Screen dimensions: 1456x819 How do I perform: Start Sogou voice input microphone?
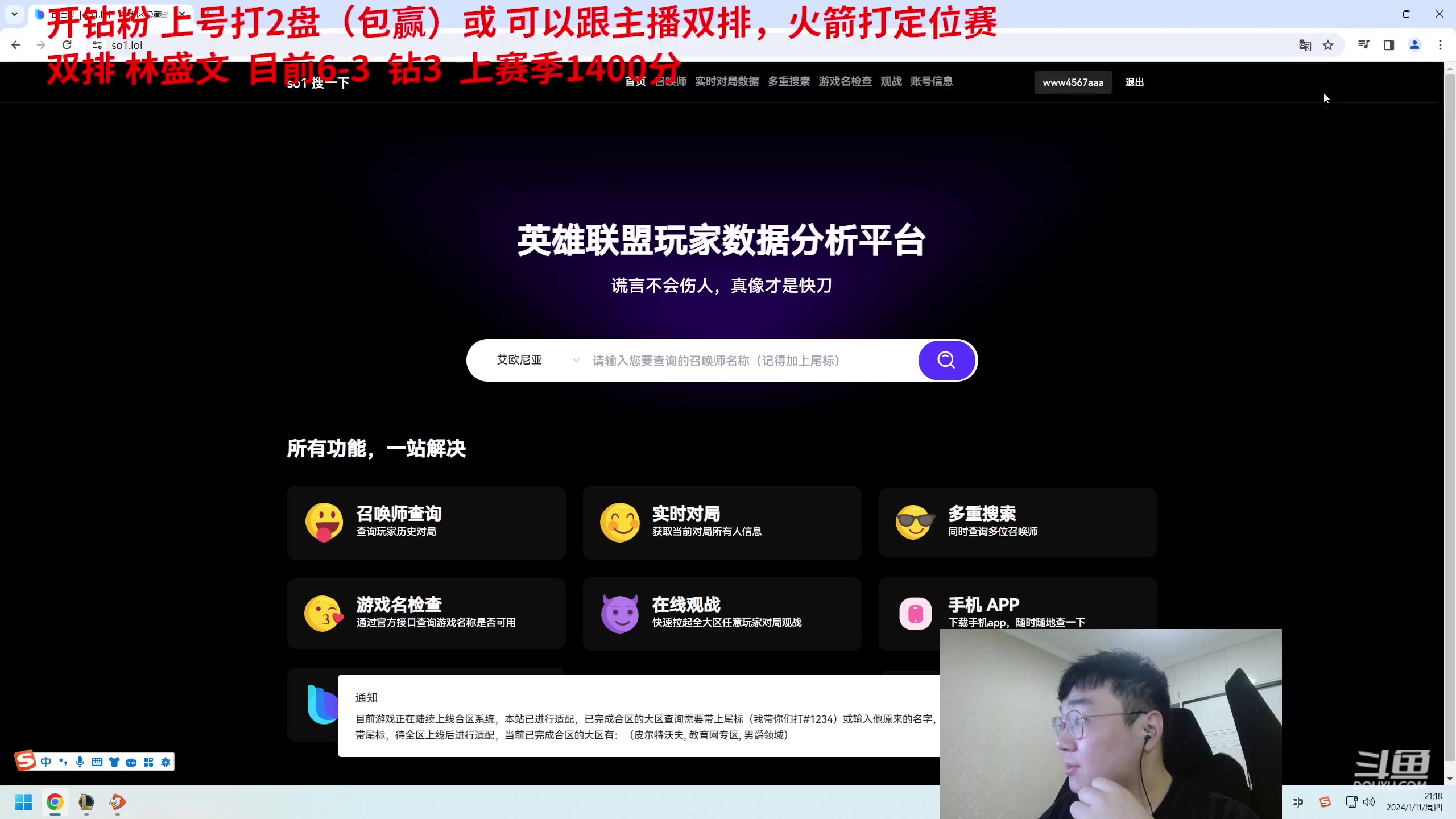point(80,762)
